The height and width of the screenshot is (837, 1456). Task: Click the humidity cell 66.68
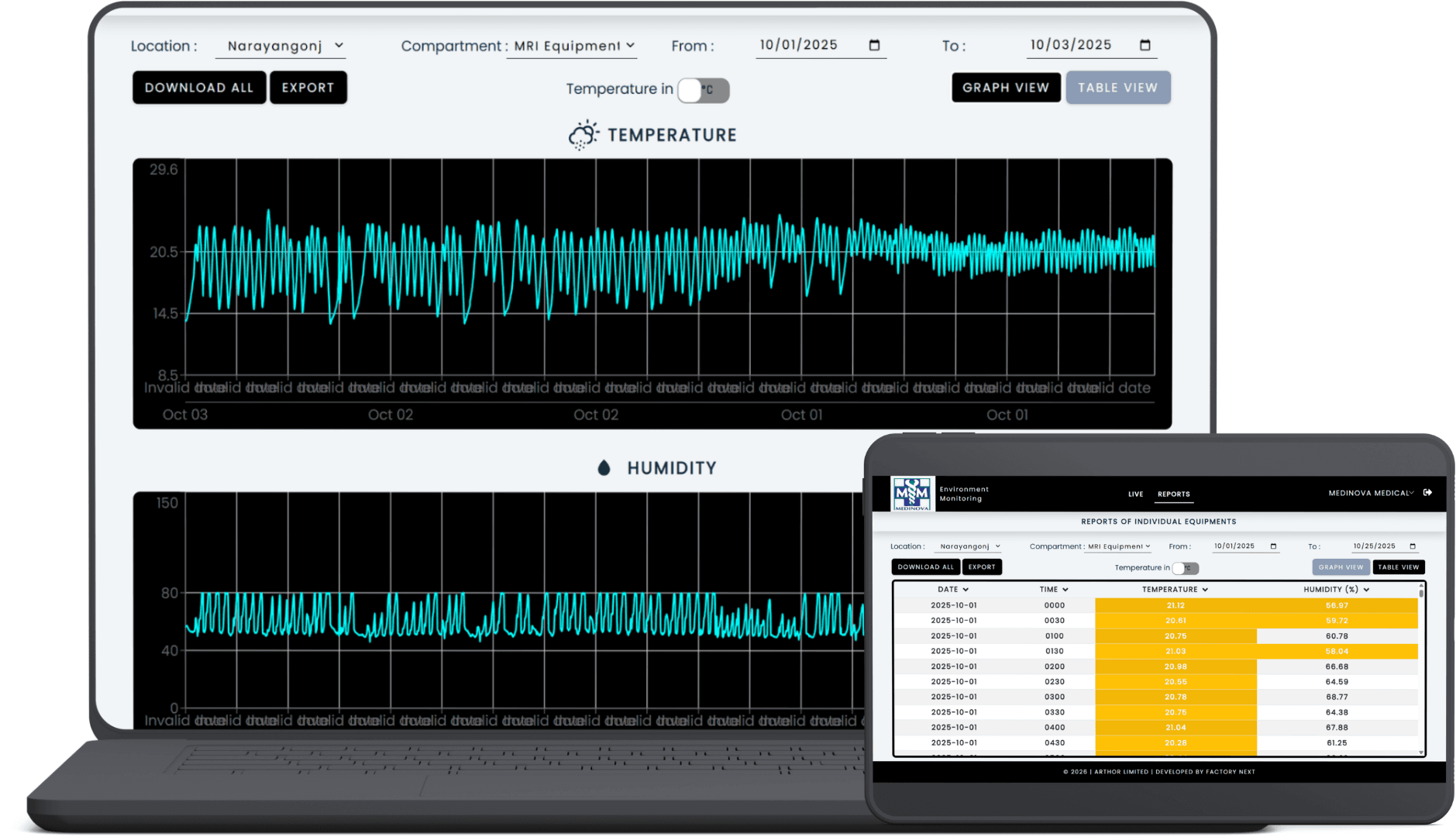1337,666
